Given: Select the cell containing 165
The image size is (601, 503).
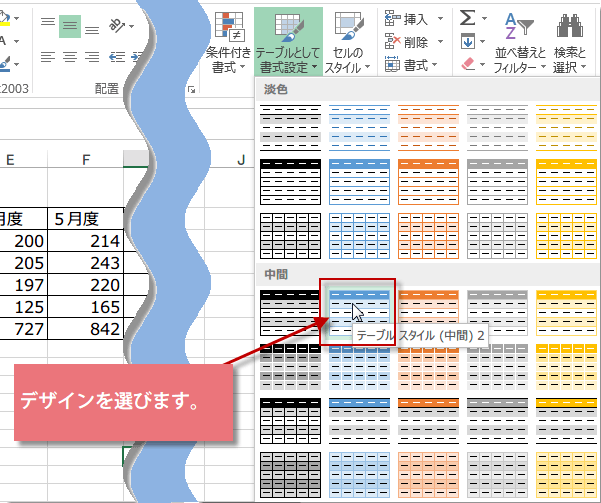Looking at the screenshot, I should click(86, 307).
